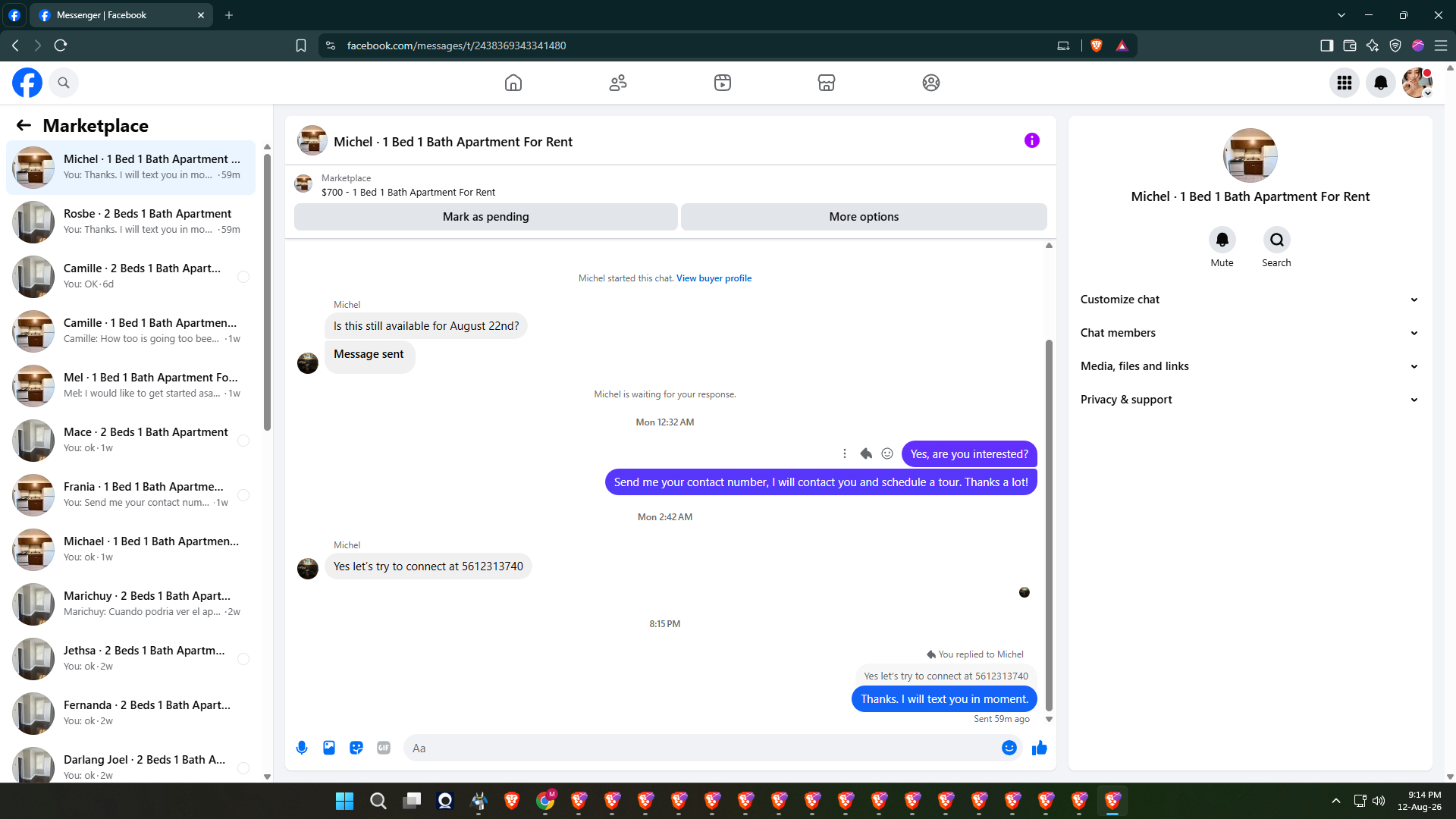Expand Customize chat section
Screen dimensions: 1456x819
[x=1250, y=300]
